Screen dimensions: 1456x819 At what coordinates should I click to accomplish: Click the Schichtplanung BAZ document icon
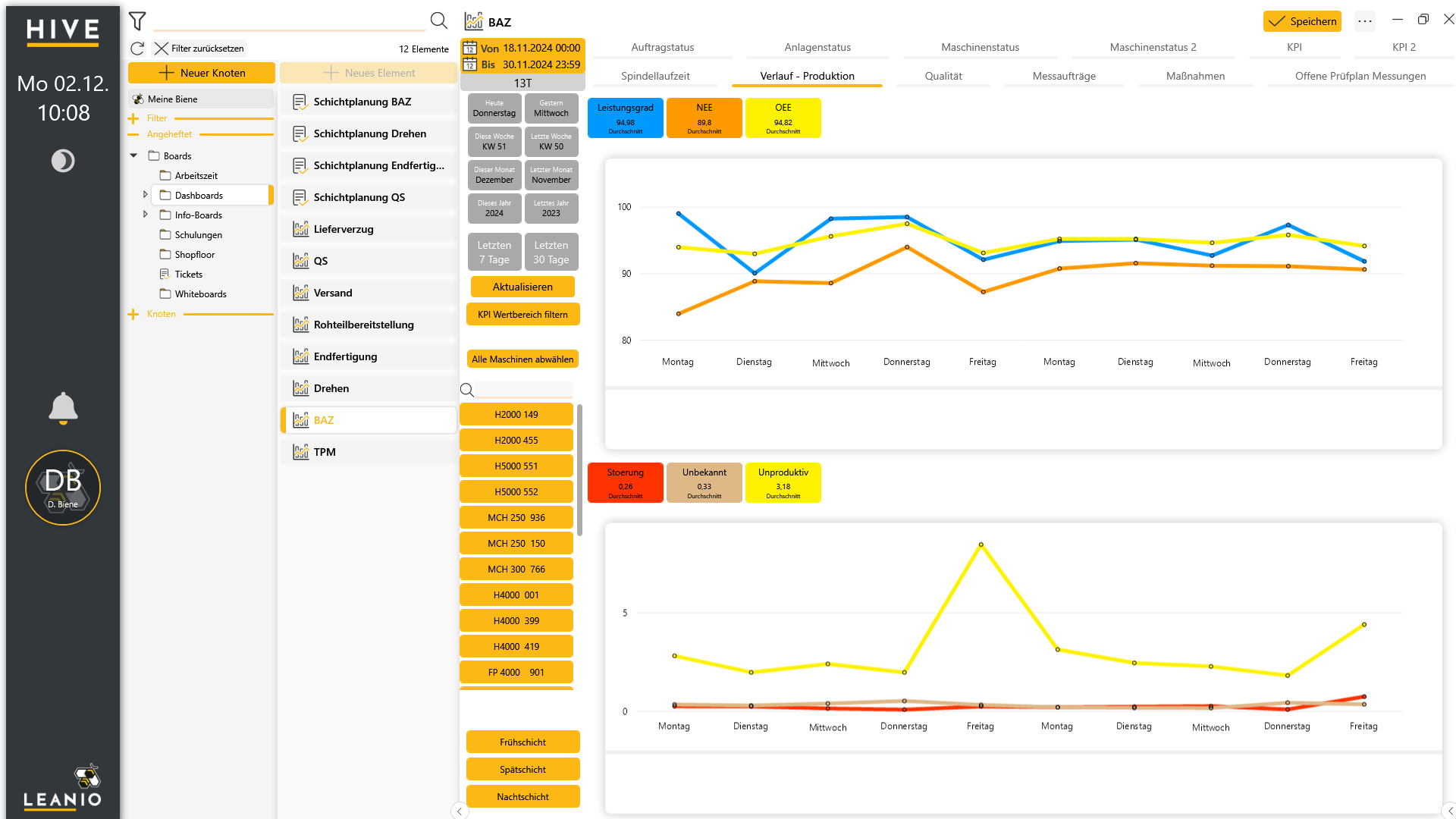pyautogui.click(x=300, y=102)
